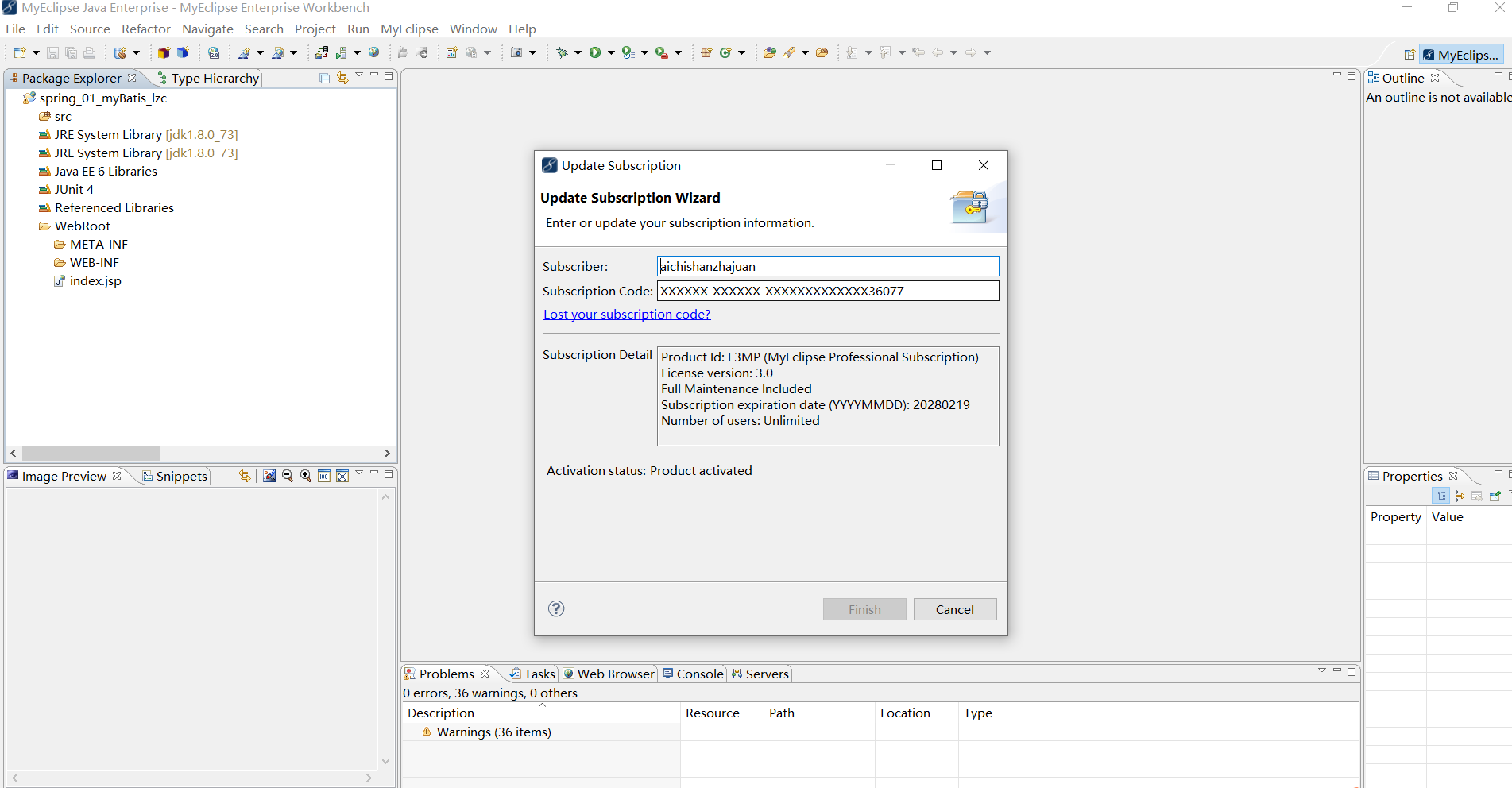Open Image Preview view menu triangle

coord(359,473)
